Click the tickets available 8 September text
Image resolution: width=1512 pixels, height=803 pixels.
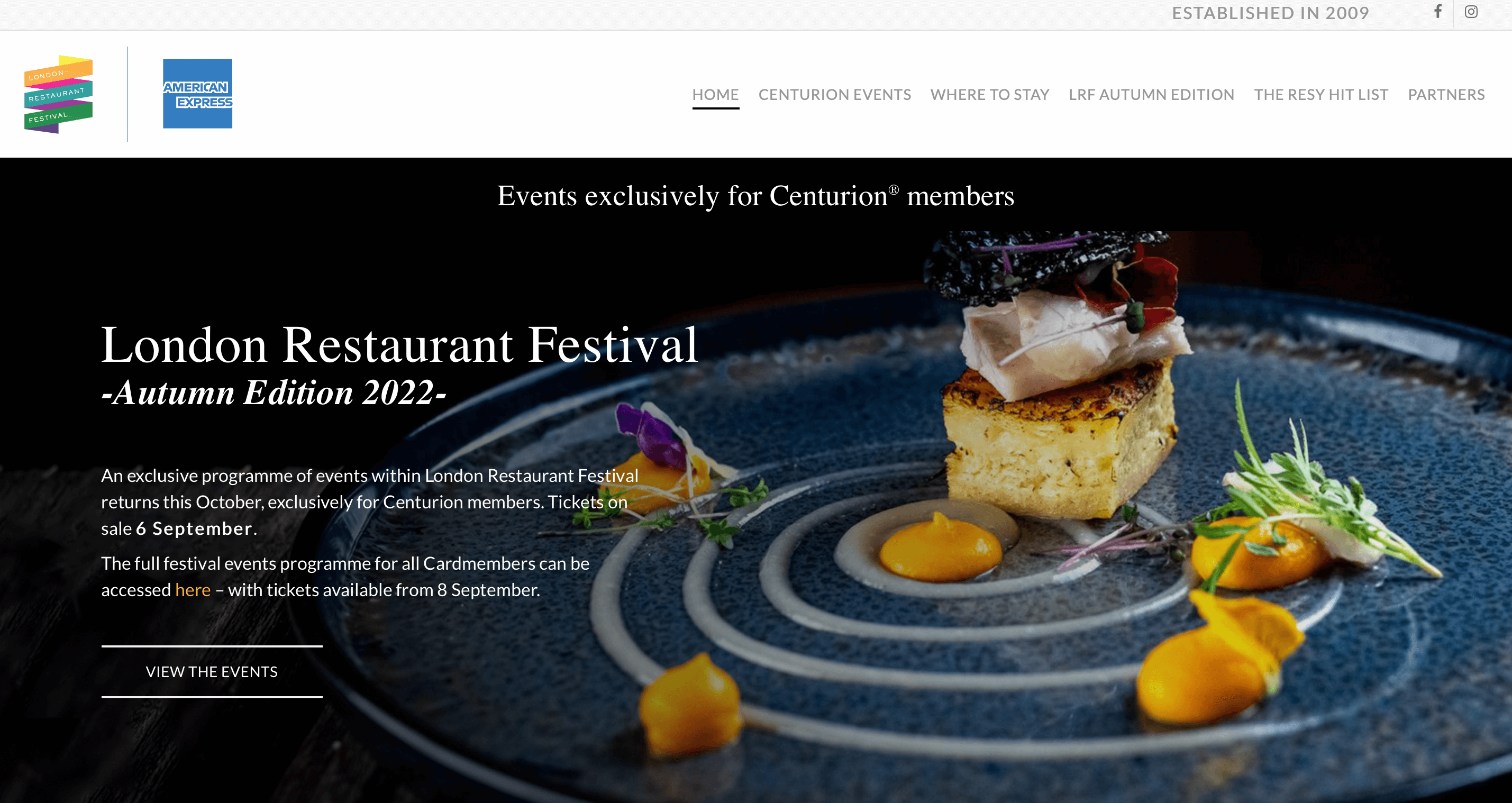pos(384,590)
